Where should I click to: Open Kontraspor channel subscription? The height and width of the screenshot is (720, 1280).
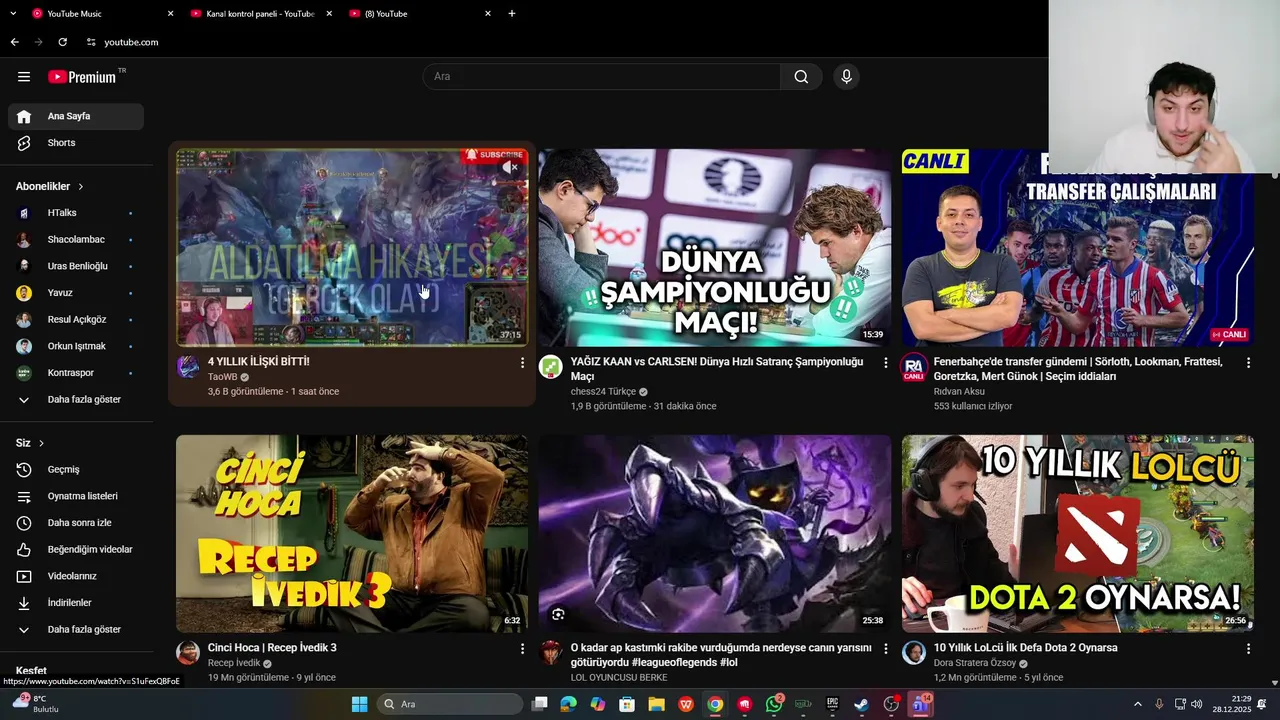point(76,373)
